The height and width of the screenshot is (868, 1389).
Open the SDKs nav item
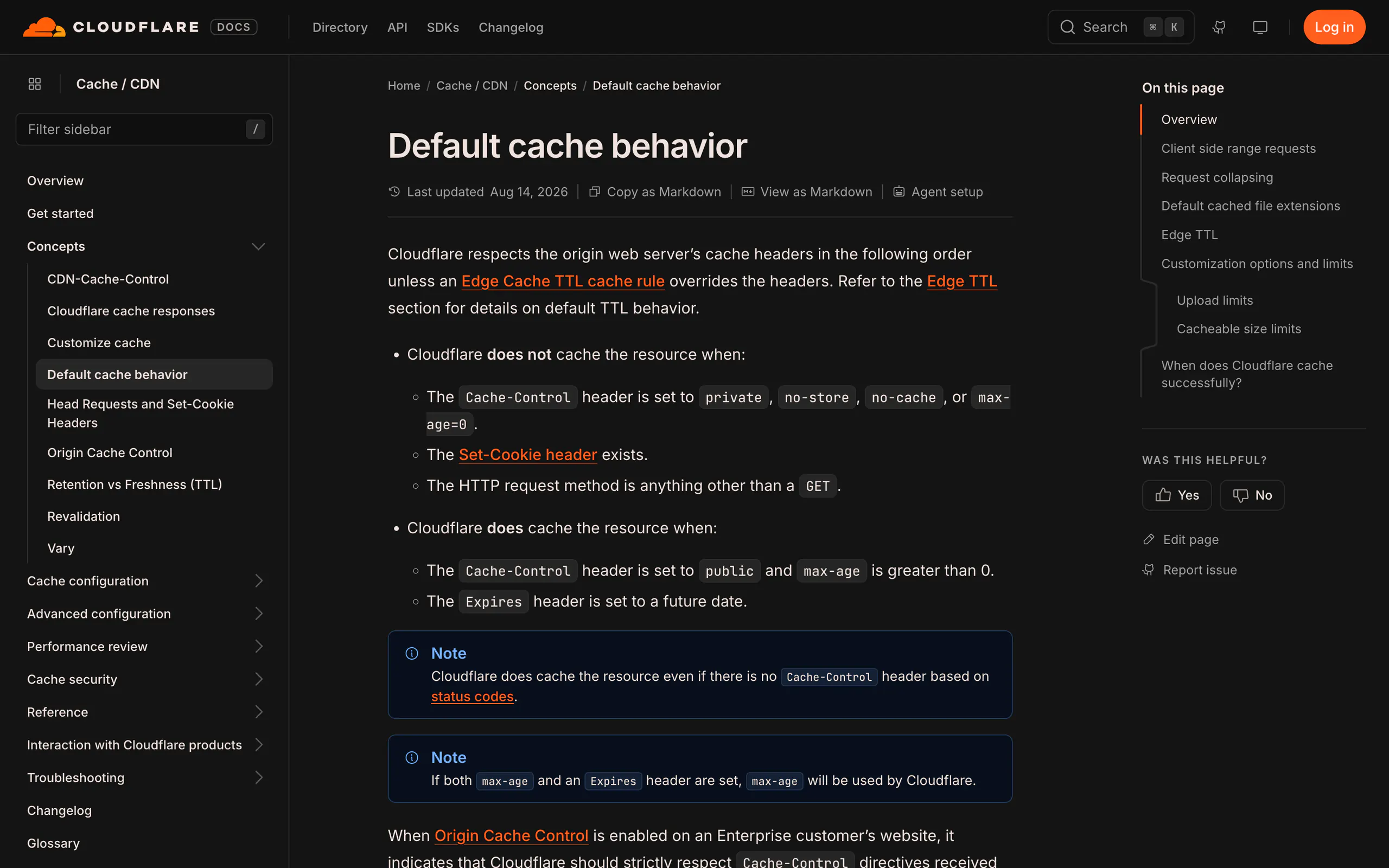coord(443,27)
